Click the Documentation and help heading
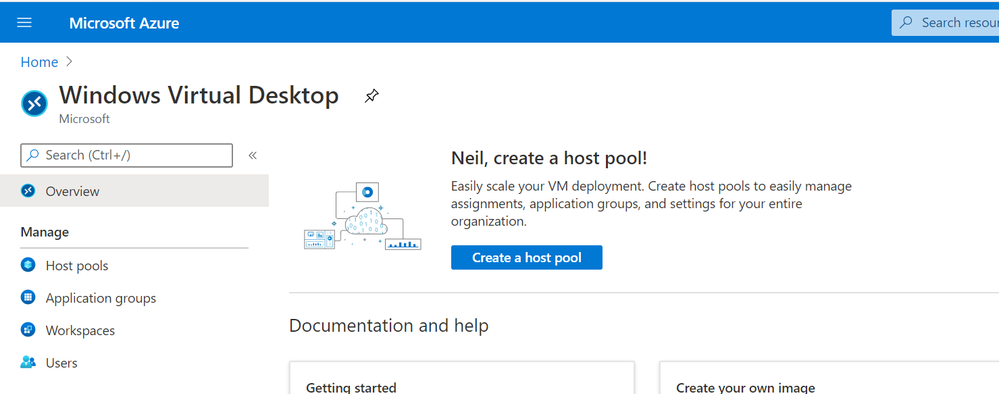Screen dimensions: 999x394 (x=389, y=326)
